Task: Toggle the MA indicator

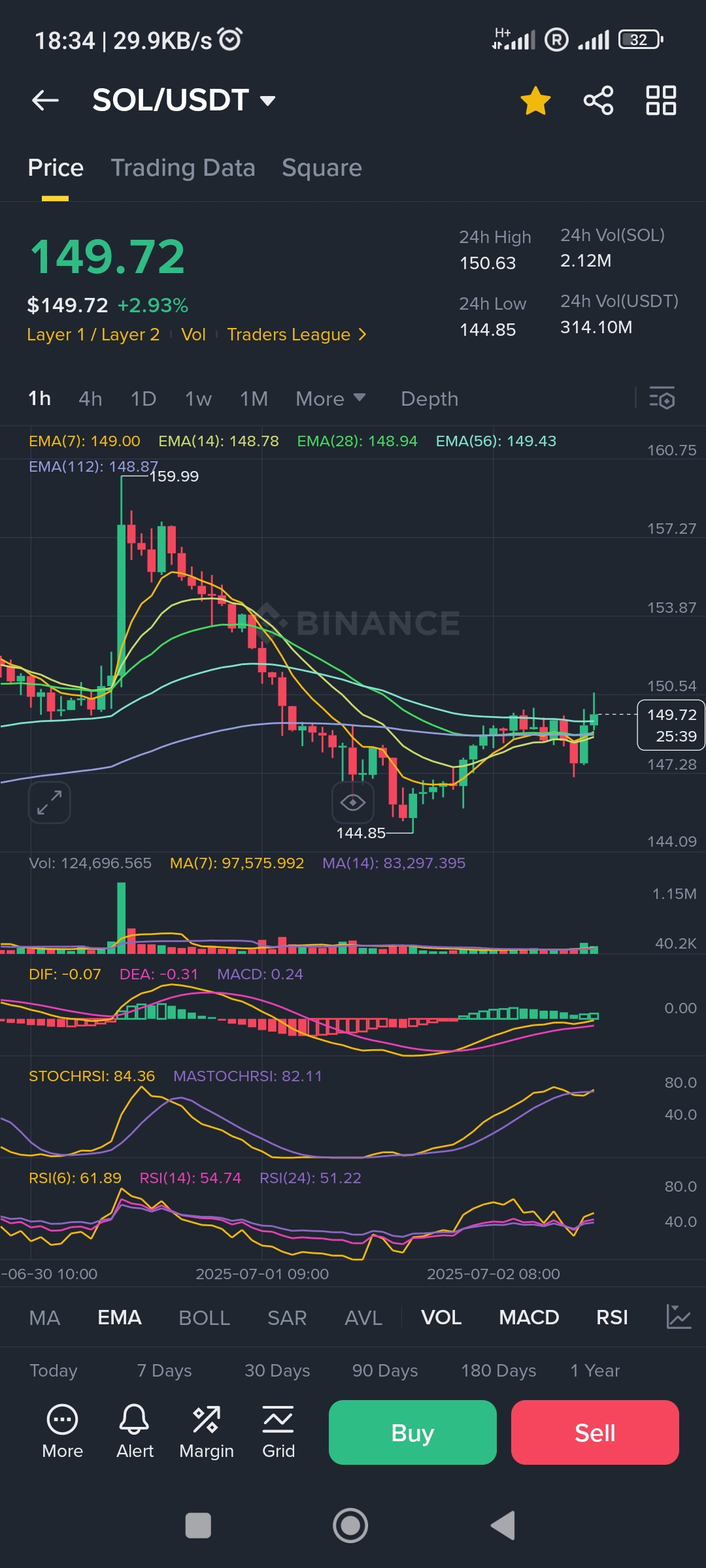Action: click(x=44, y=1318)
